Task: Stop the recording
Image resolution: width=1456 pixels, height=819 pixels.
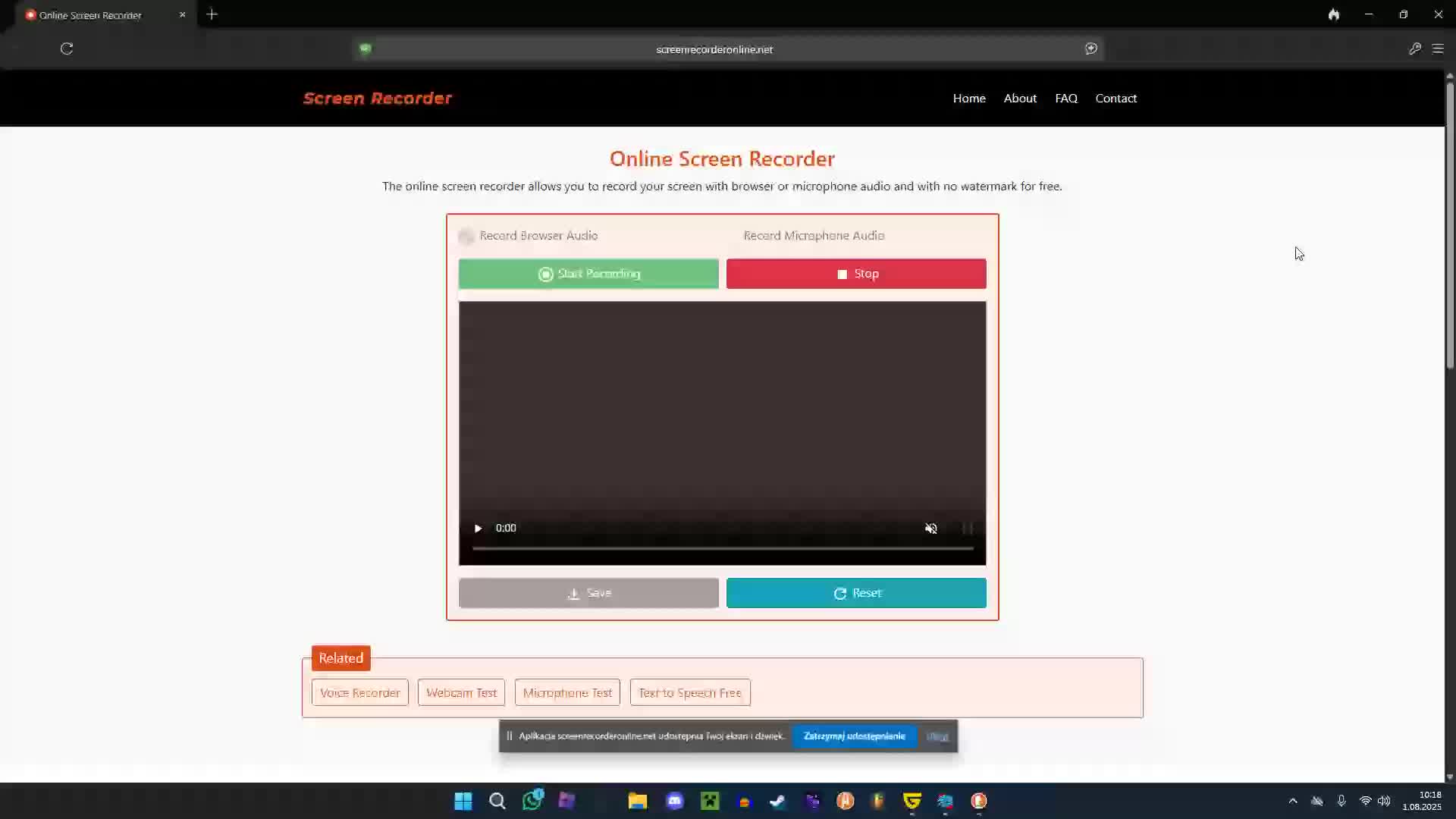Action: pyautogui.click(x=856, y=274)
